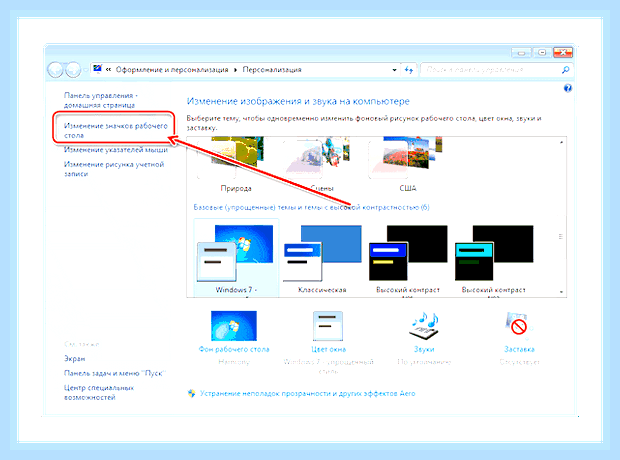Click the 'Цвет окна' text link
Viewport: 620px width, 460px height.
[328, 349]
